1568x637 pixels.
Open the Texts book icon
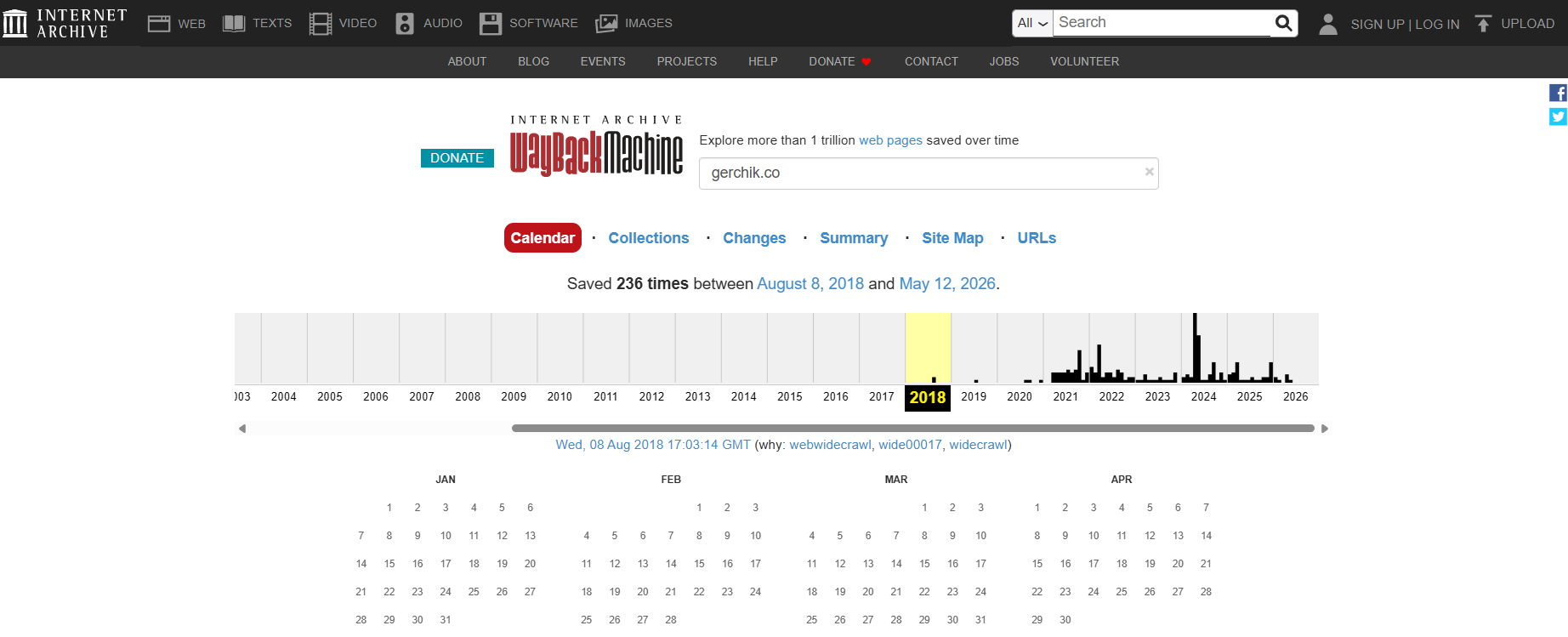pyautogui.click(x=234, y=23)
